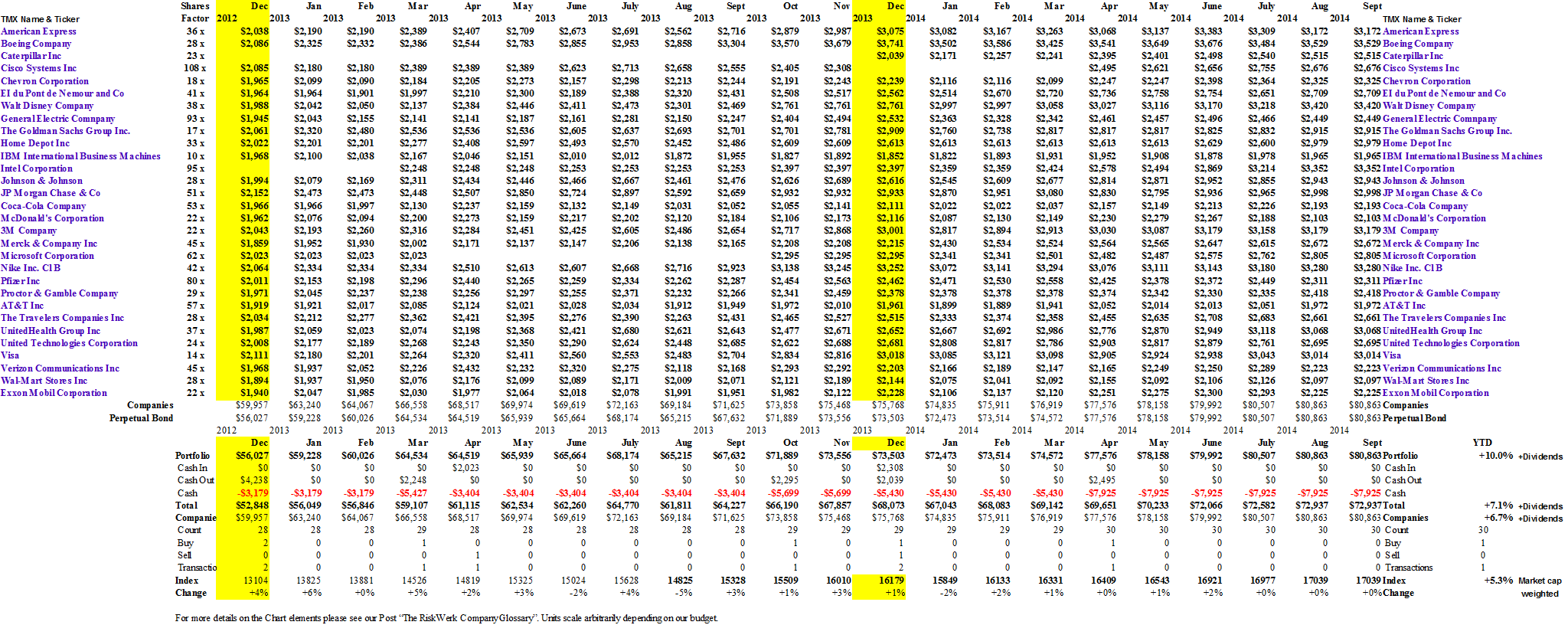
Task: Click the Shares Factor column header
Action: coord(195,12)
